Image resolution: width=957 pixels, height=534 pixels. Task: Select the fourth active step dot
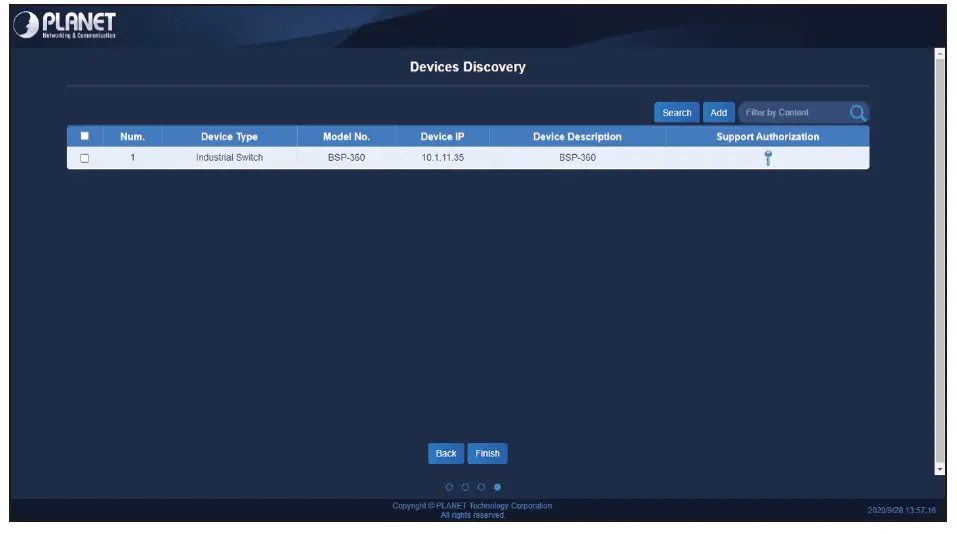click(497, 487)
